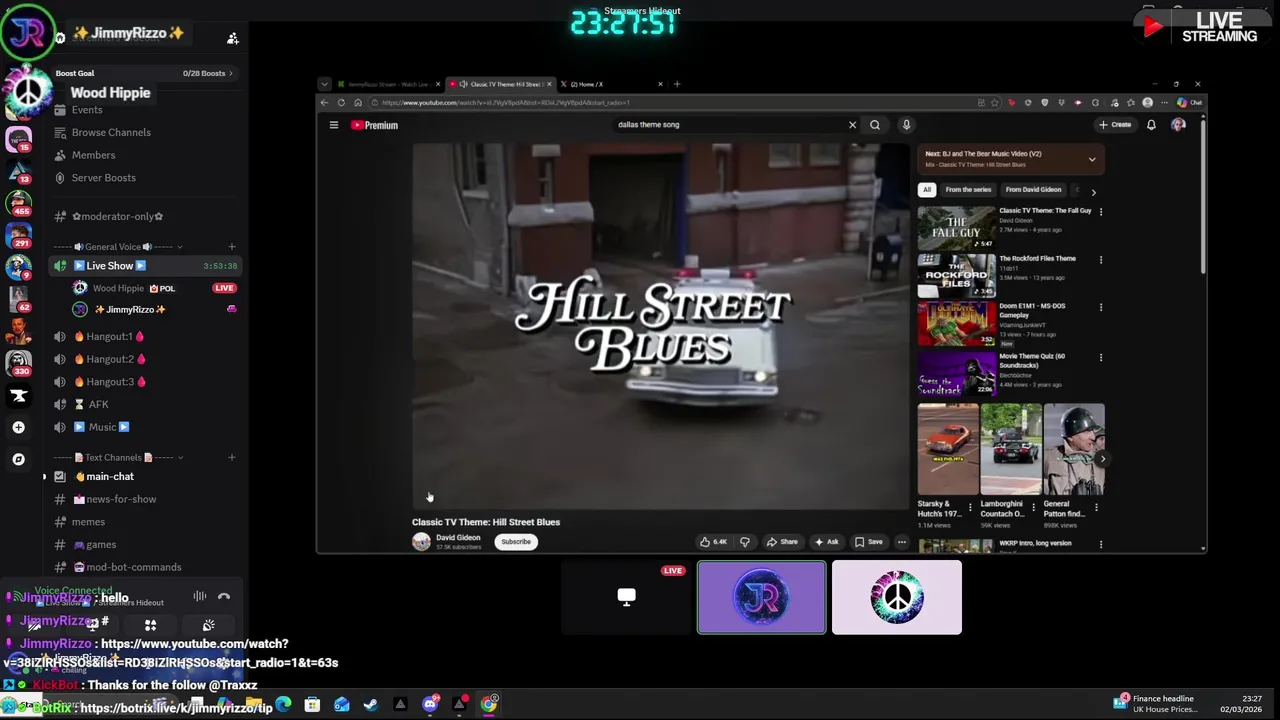The image size is (1280, 720).
Task: Join the Hangout:1 voice channel
Action: tap(109, 337)
